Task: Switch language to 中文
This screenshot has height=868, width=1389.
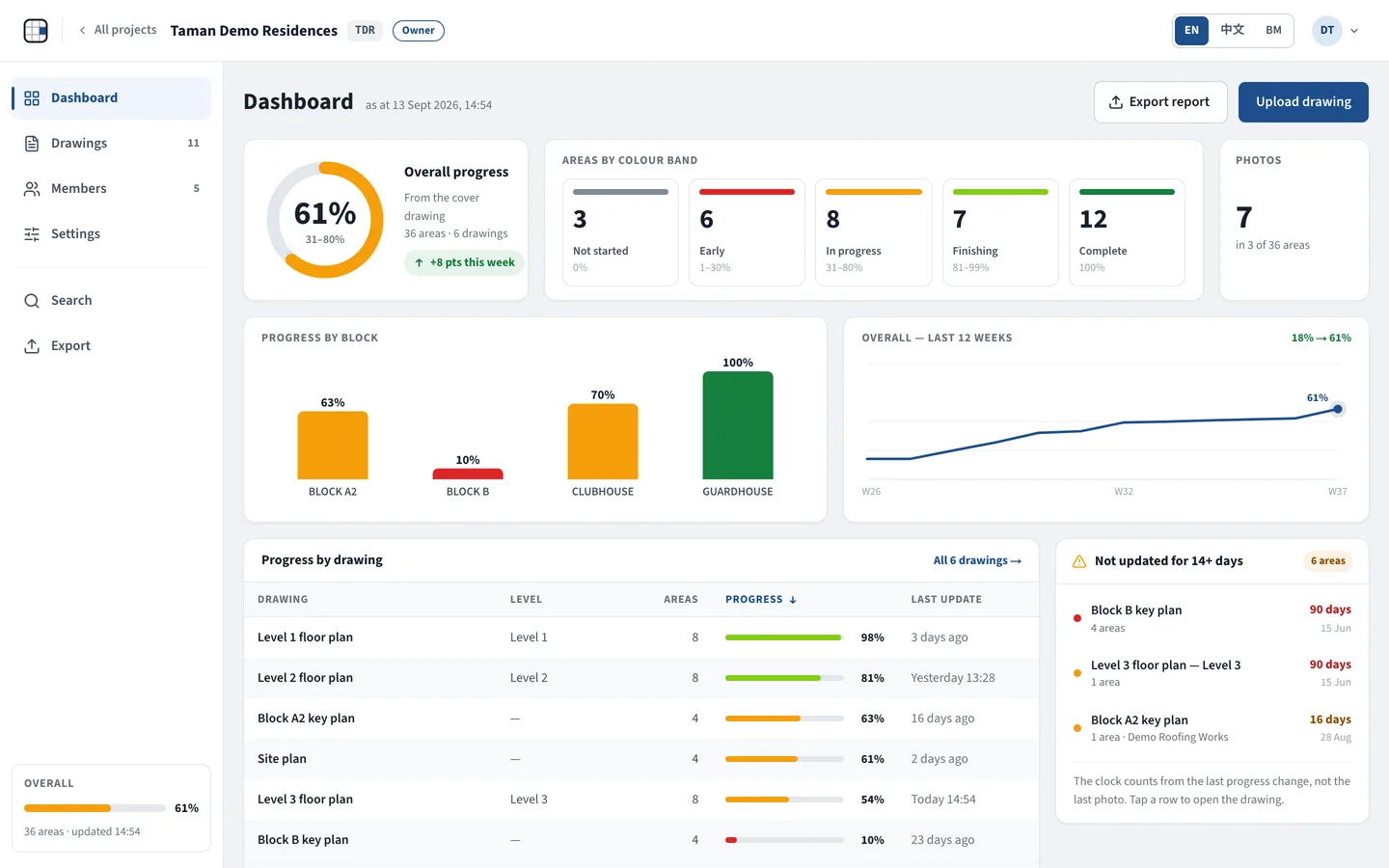Action: tap(1233, 31)
